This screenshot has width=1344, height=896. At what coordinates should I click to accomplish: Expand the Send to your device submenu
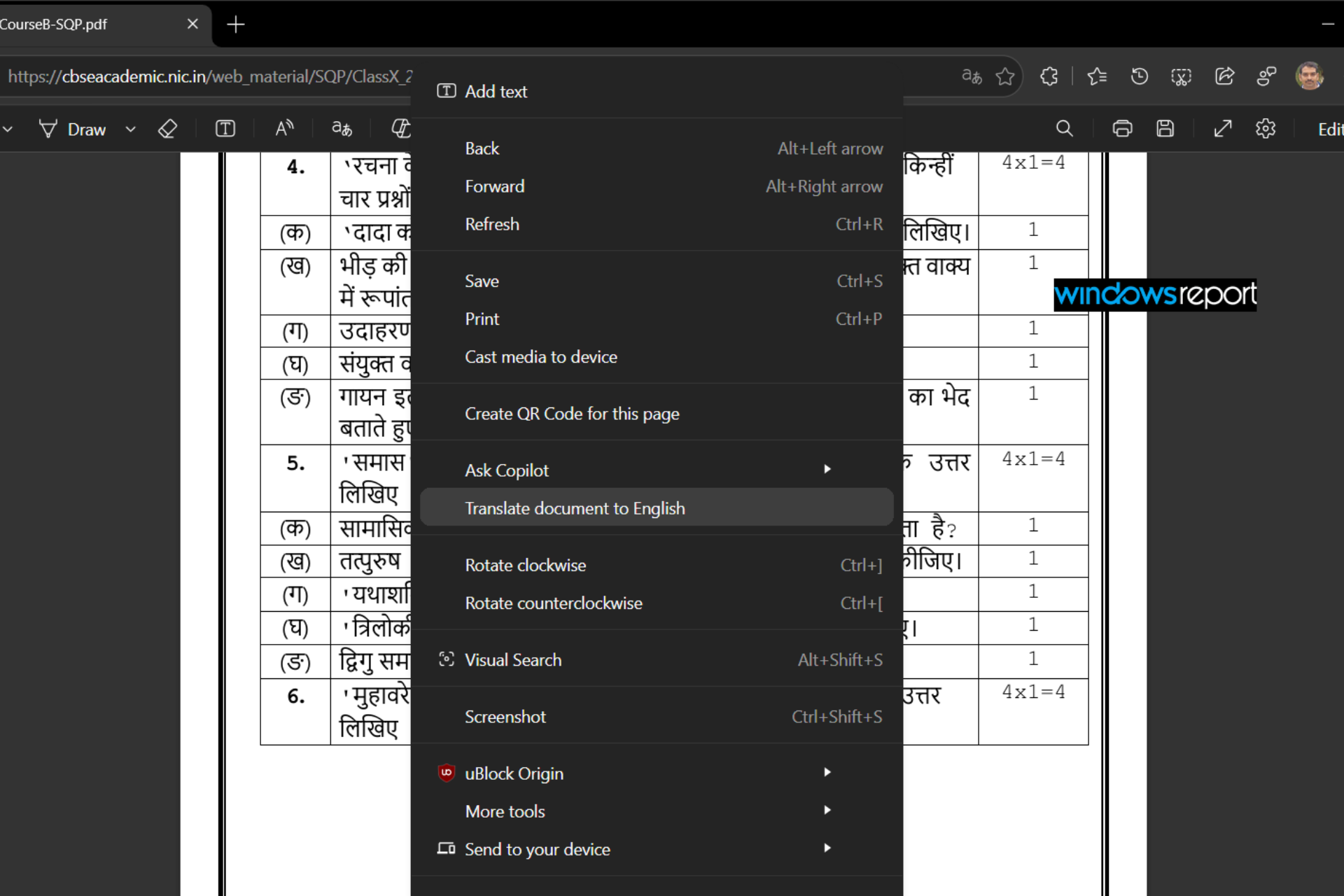[x=657, y=849]
